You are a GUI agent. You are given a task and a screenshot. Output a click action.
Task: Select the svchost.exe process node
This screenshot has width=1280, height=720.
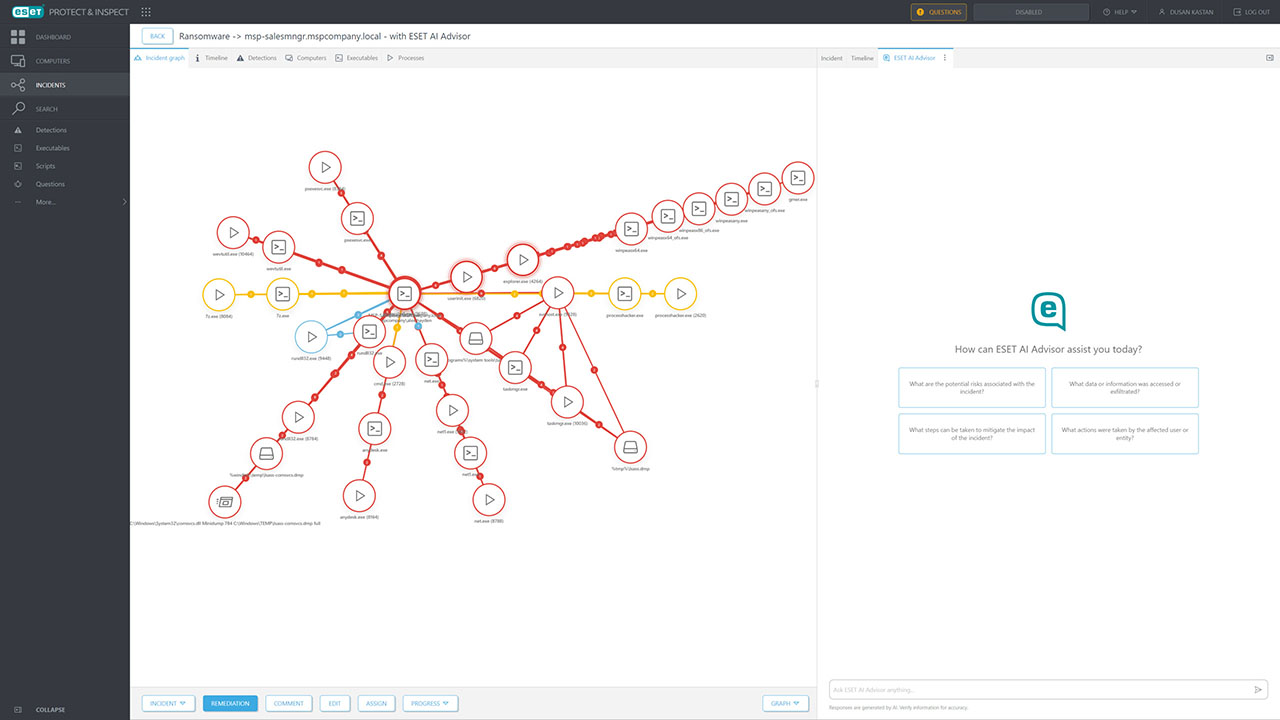(x=558, y=293)
